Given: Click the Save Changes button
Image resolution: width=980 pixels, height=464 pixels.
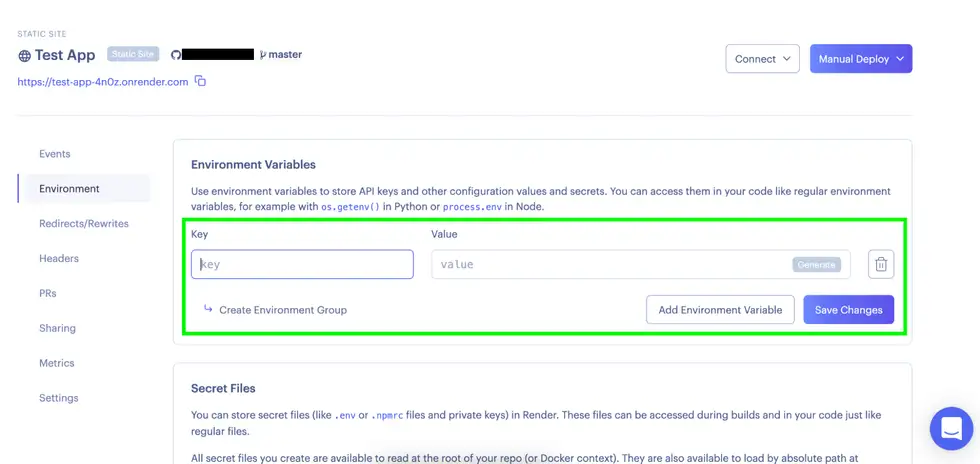Looking at the screenshot, I should pos(848,310).
